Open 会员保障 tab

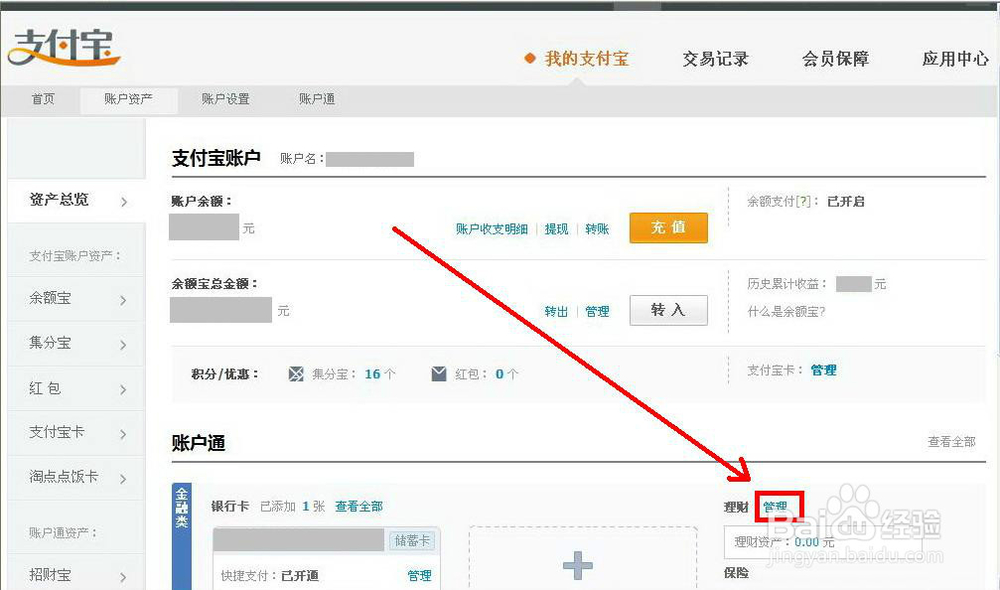tap(835, 59)
